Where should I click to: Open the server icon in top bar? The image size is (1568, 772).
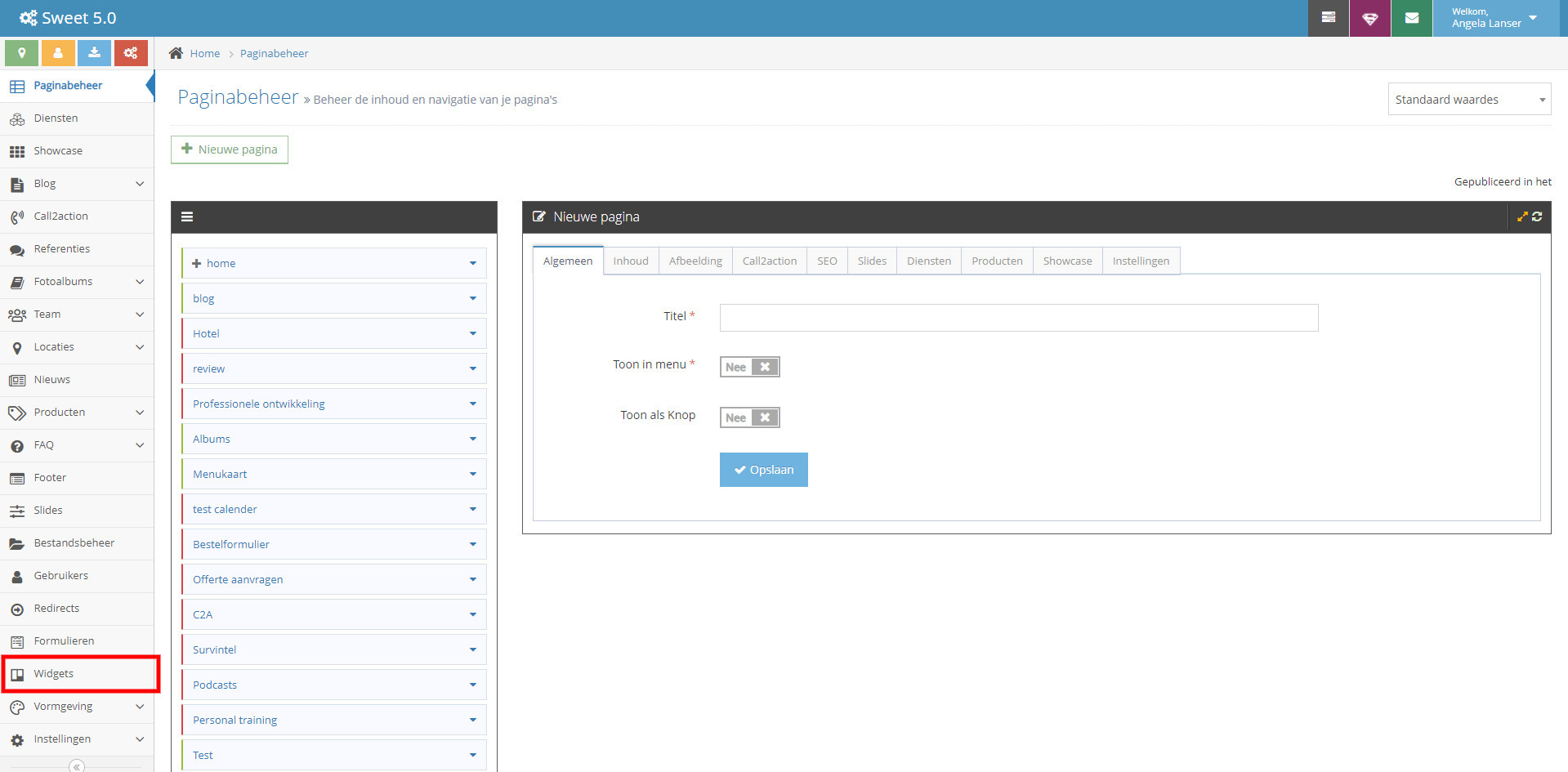pos(1329,18)
